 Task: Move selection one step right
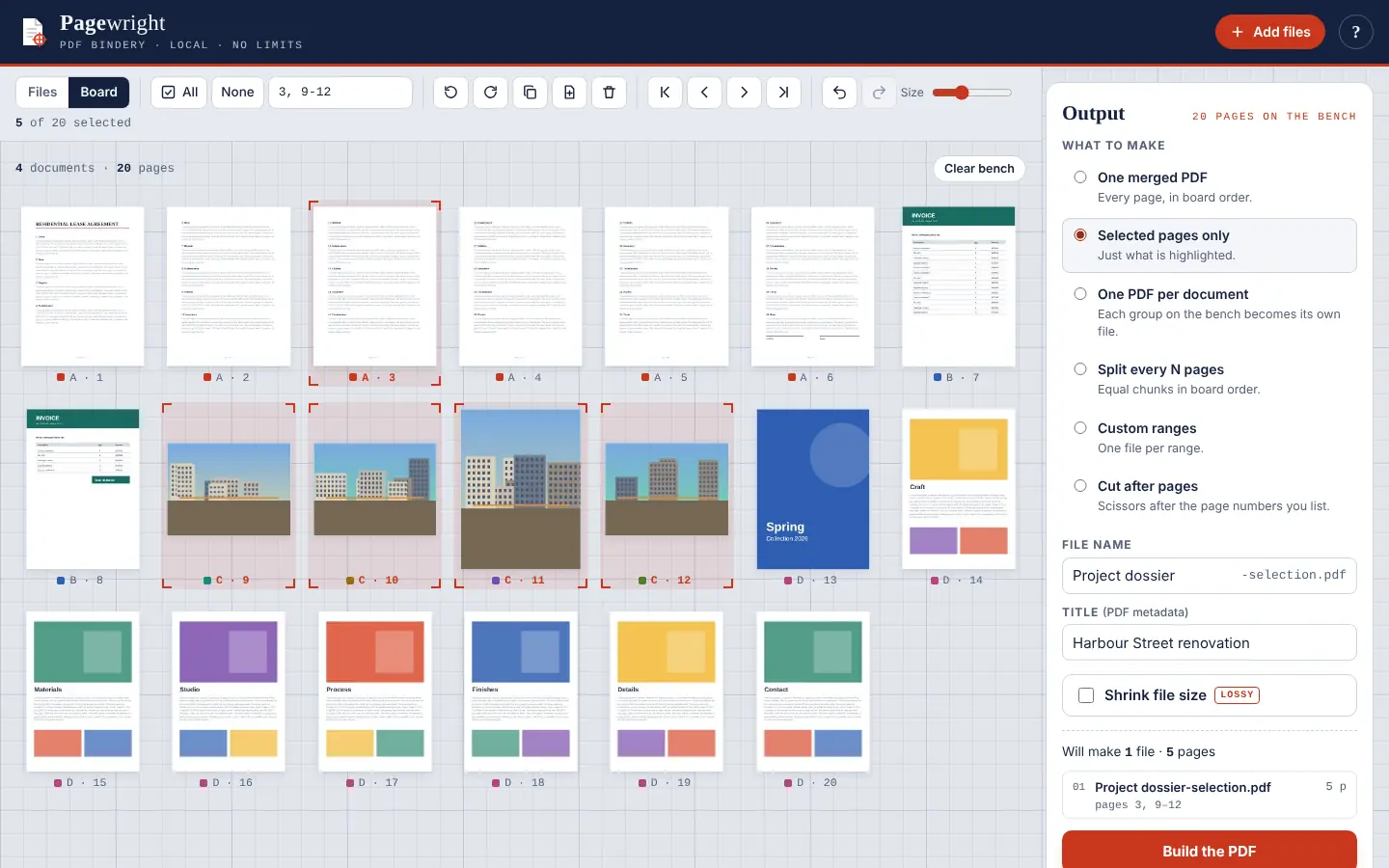[744, 93]
